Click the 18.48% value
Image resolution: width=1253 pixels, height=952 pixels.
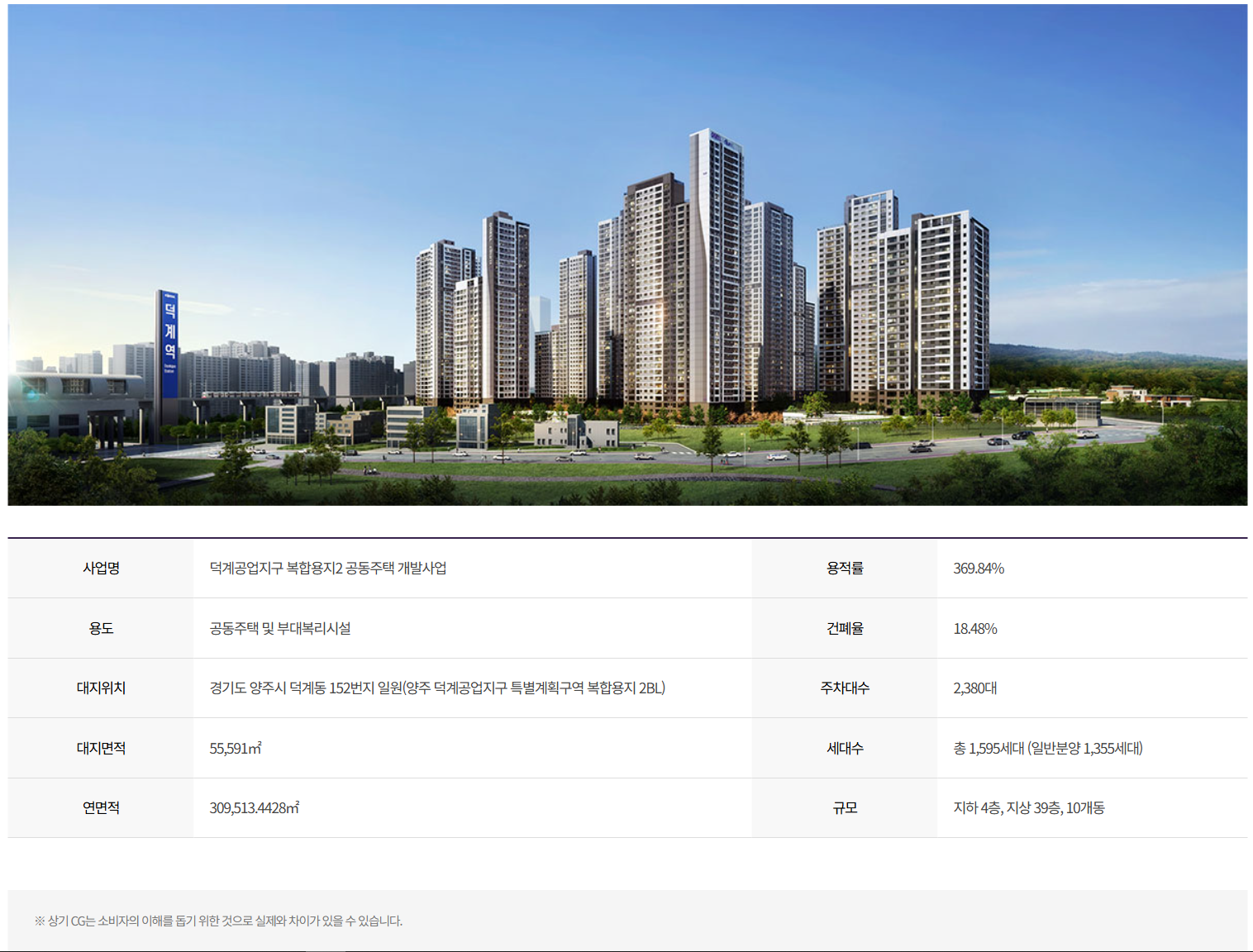pyautogui.click(x=974, y=629)
